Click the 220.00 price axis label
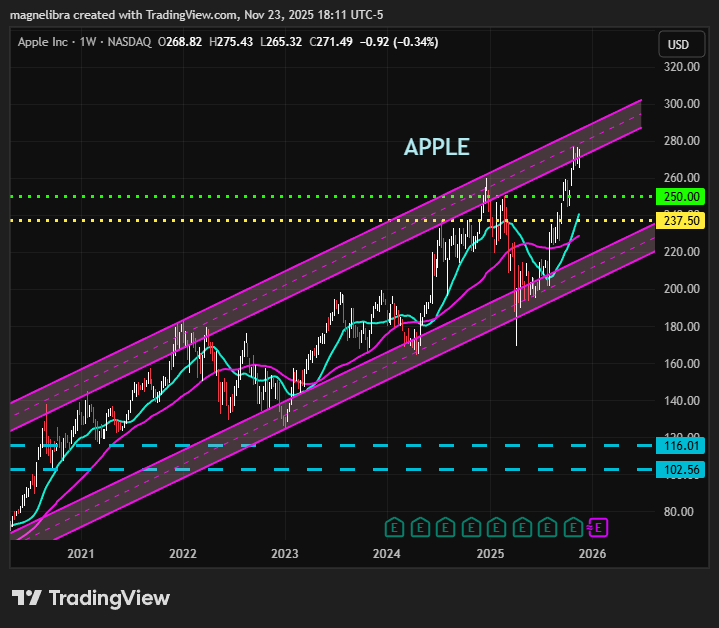The height and width of the screenshot is (628, 719). click(x=682, y=252)
